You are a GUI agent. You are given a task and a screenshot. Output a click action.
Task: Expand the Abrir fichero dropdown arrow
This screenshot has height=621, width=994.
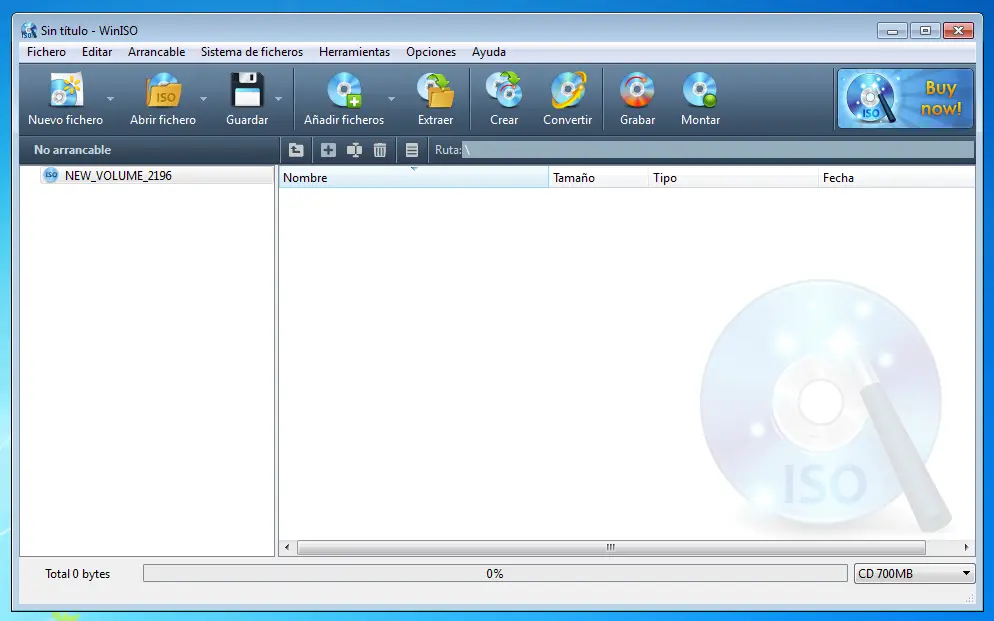(x=203, y=98)
